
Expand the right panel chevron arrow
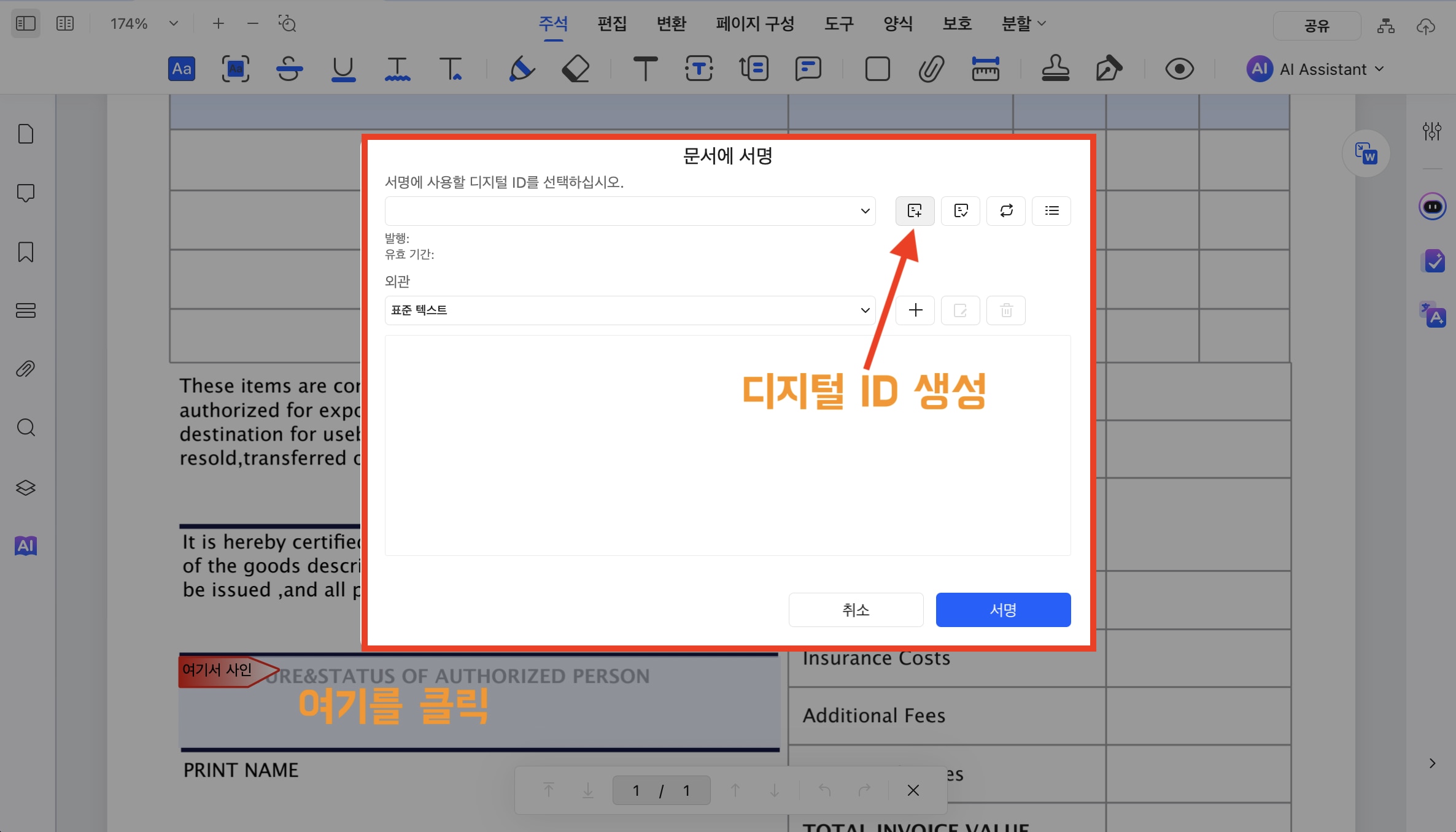tap(1432, 763)
